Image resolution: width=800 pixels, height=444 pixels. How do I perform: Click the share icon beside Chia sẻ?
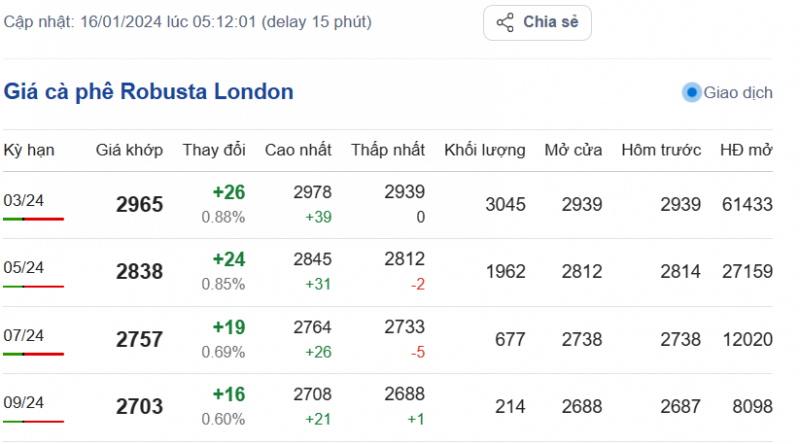[505, 22]
